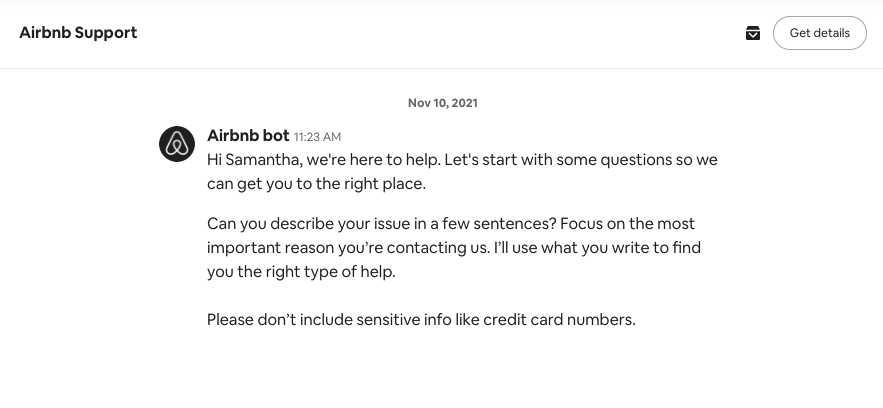The height and width of the screenshot is (408, 883).
Task: Click the Hi Samantha greeting line
Action: pyautogui.click(x=461, y=160)
